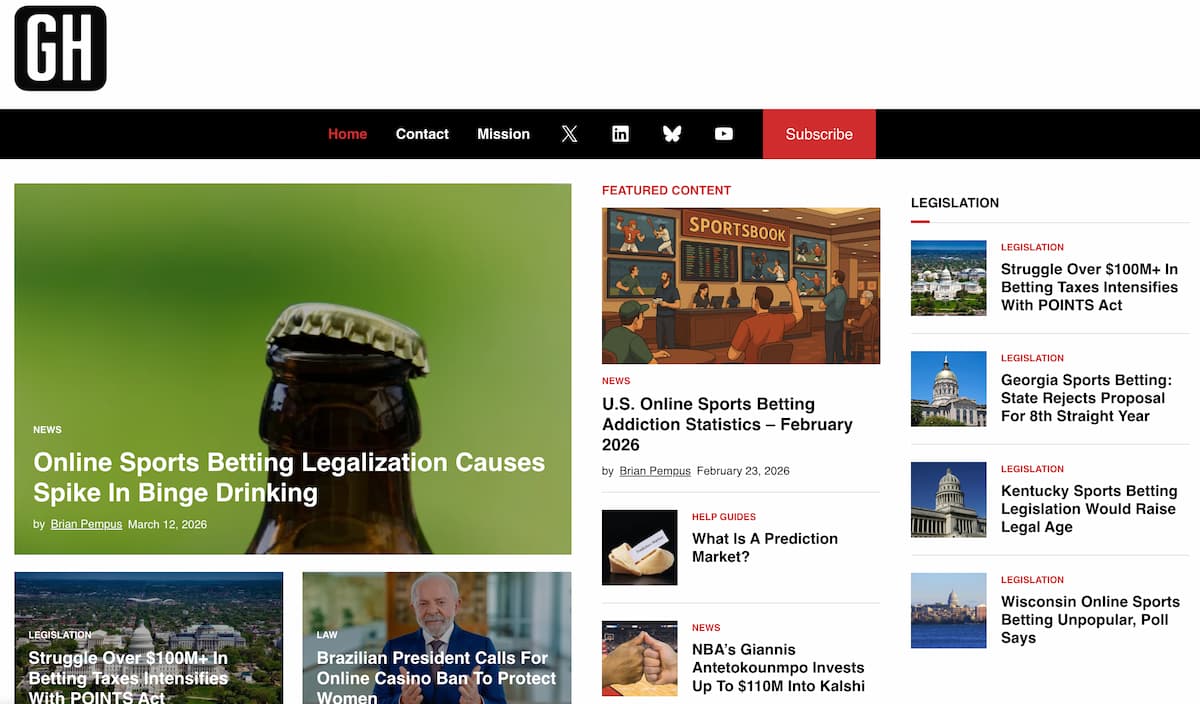Open the YouTube icon in navbar

[724, 134]
